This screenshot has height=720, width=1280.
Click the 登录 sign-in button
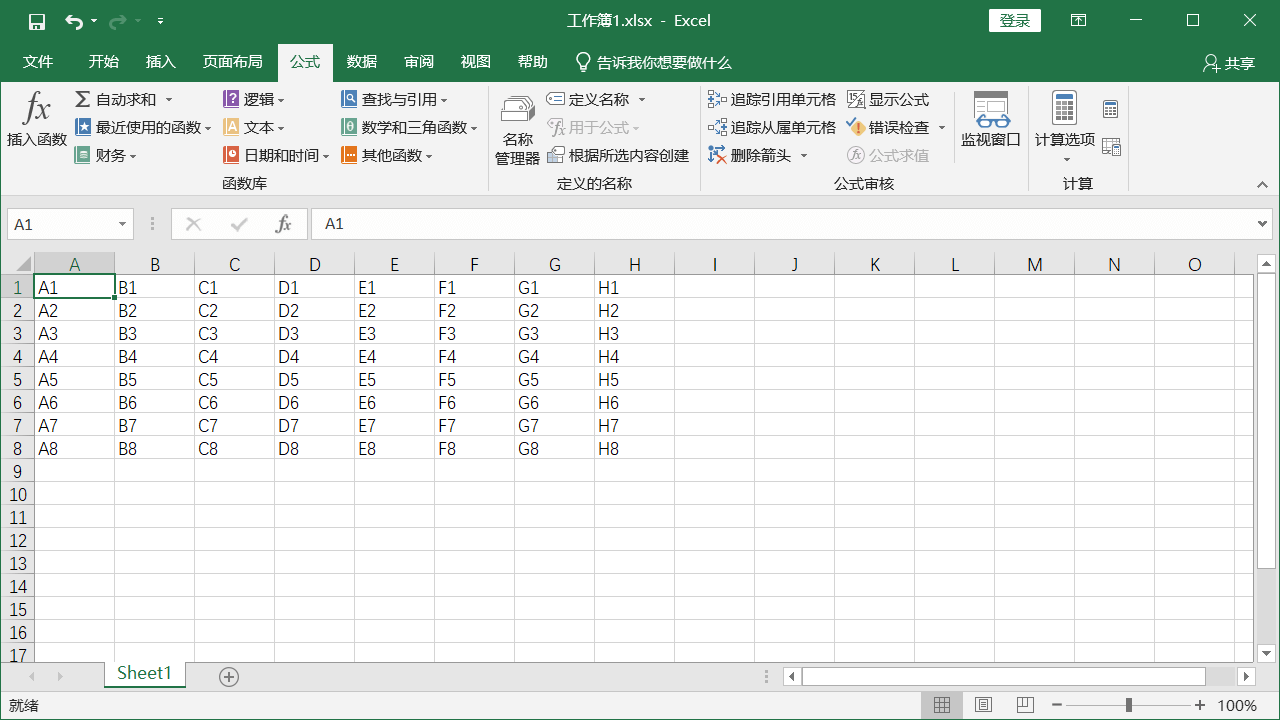click(x=1014, y=21)
